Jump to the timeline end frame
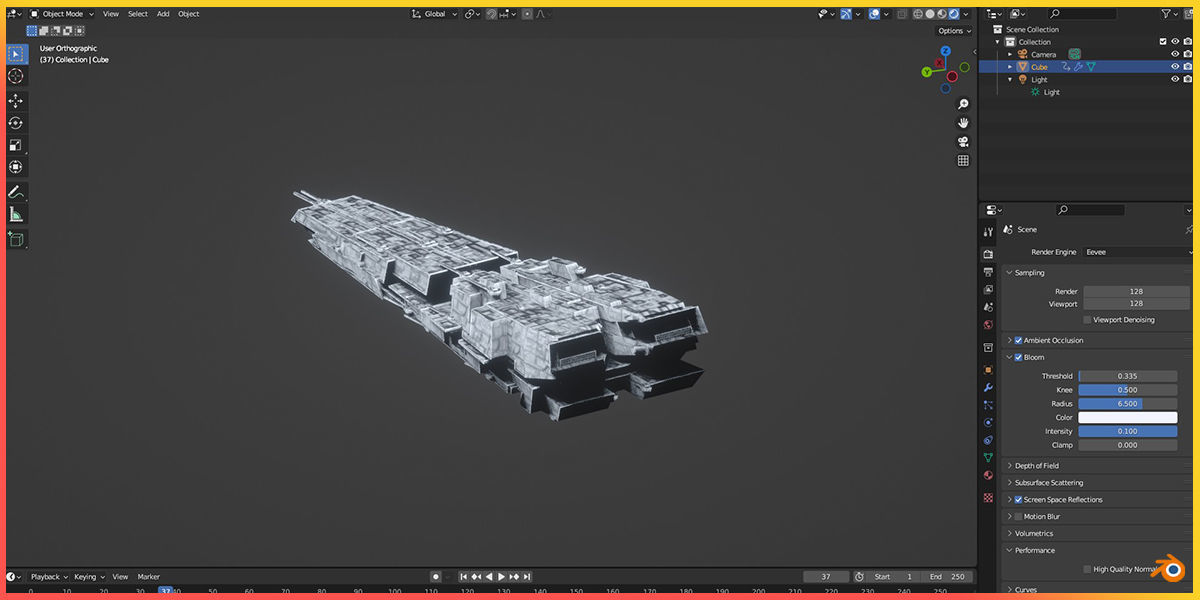The height and width of the screenshot is (600, 1200). [x=527, y=577]
